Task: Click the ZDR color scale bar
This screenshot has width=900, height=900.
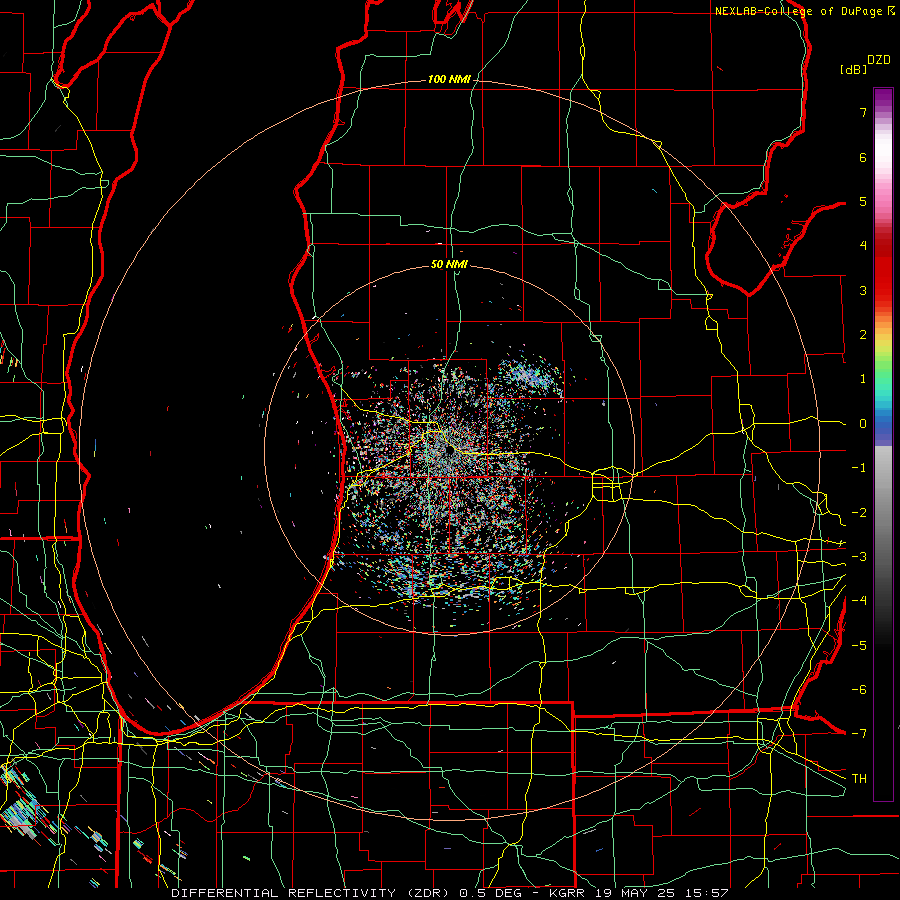Action: 883,444
